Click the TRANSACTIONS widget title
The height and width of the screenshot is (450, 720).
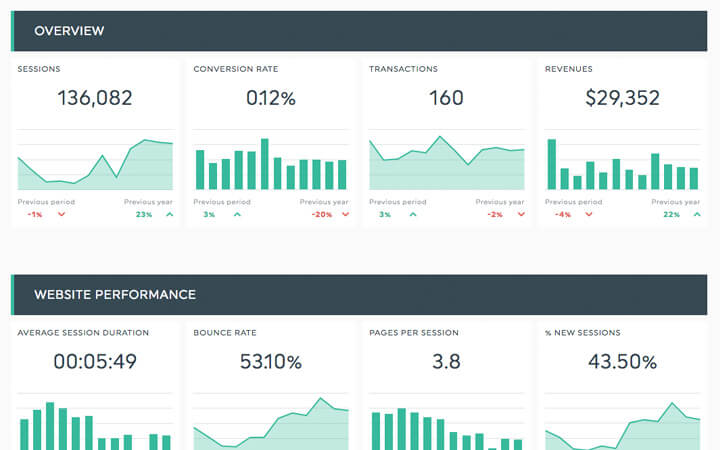coord(403,69)
